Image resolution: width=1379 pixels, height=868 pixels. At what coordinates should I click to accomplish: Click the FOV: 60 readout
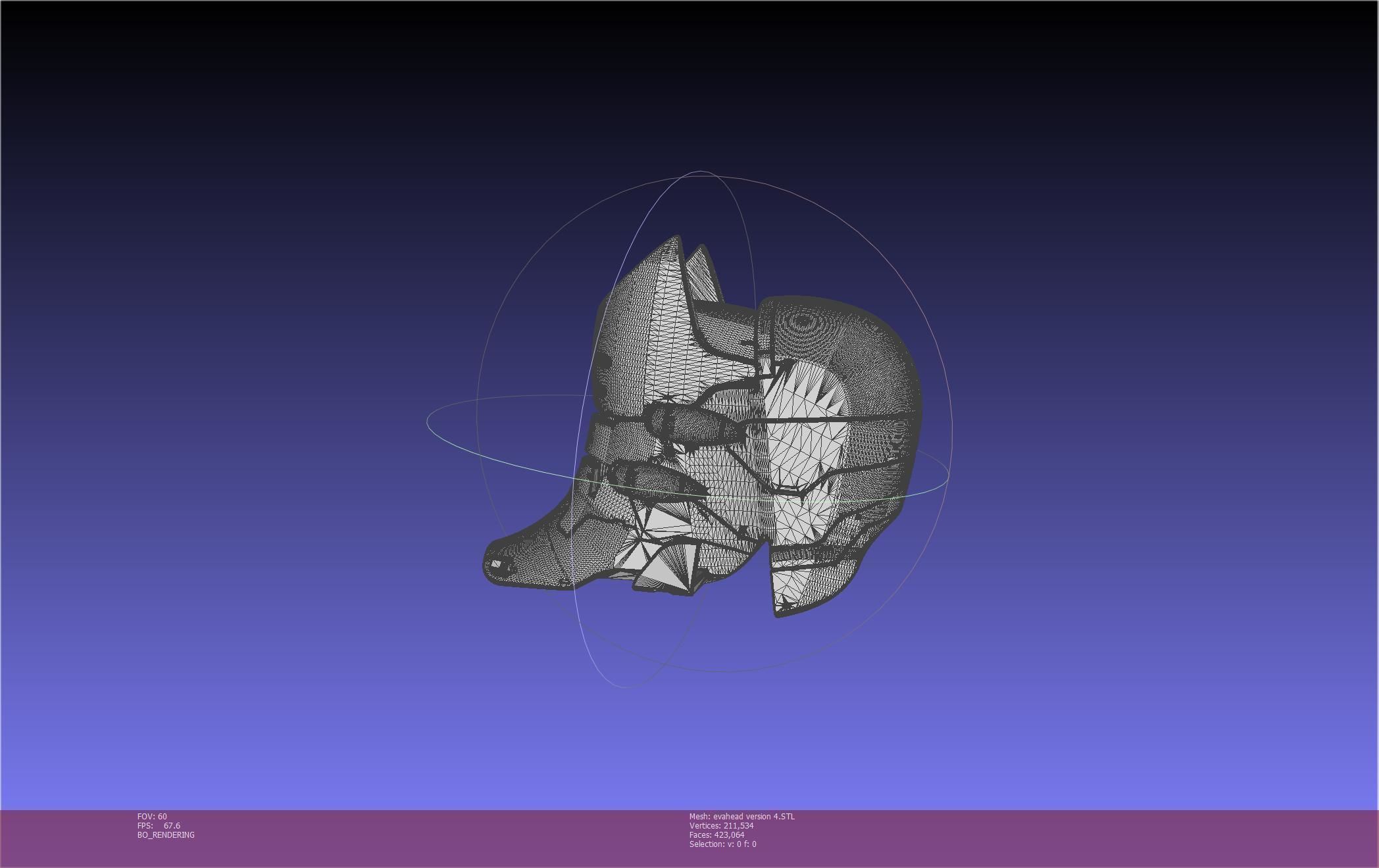tap(152, 816)
